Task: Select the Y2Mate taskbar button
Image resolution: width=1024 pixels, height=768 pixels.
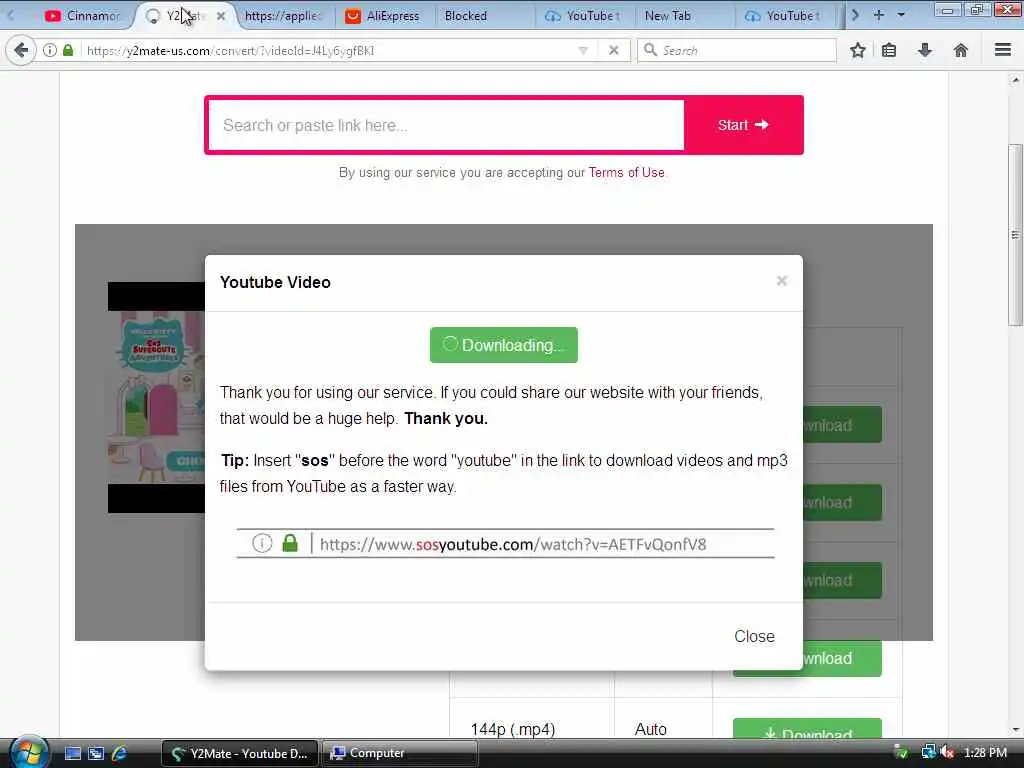Action: (x=240, y=753)
